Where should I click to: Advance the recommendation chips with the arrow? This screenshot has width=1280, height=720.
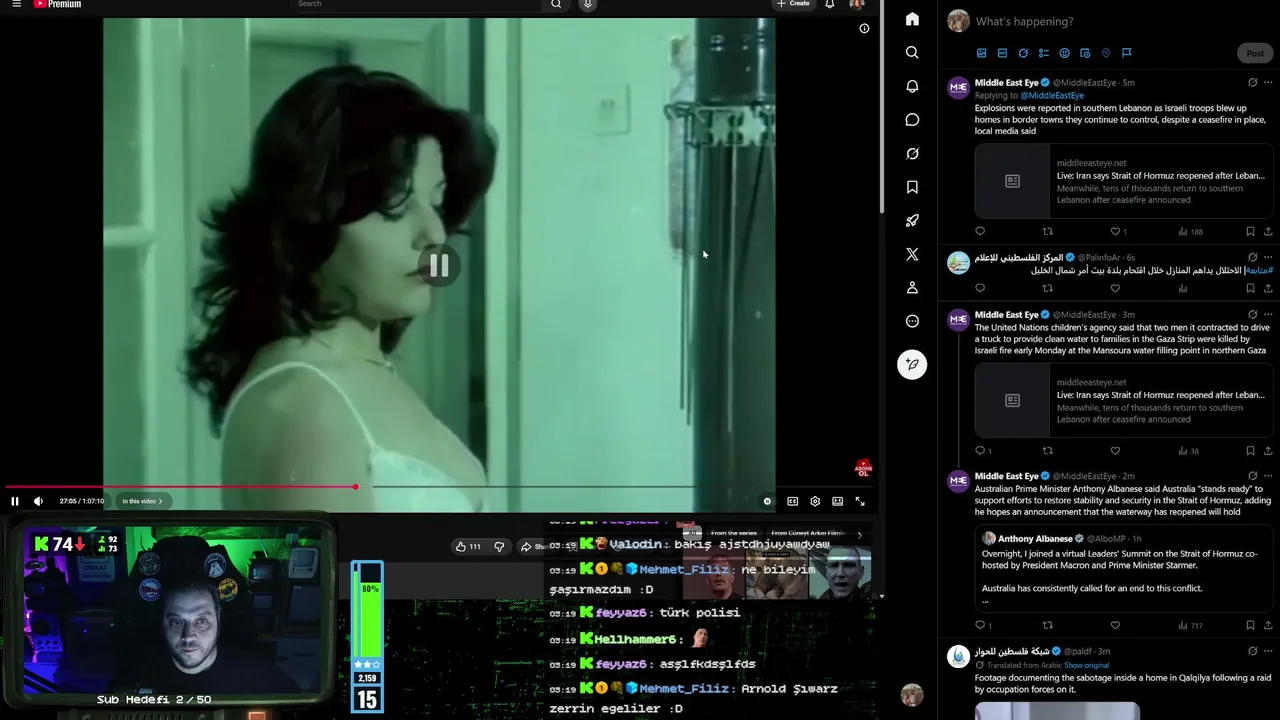859,535
